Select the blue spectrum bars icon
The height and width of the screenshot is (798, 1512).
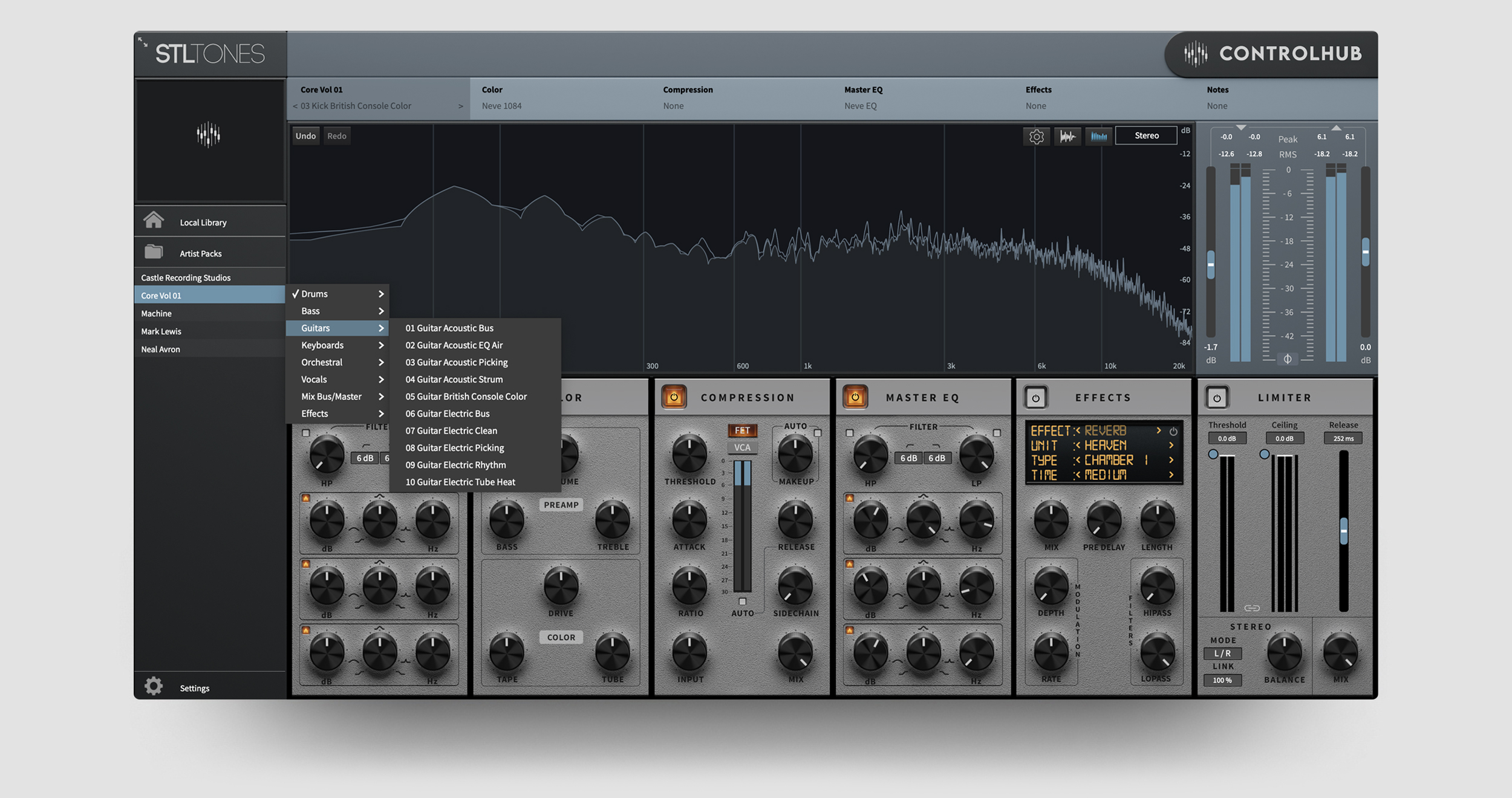click(x=1098, y=137)
